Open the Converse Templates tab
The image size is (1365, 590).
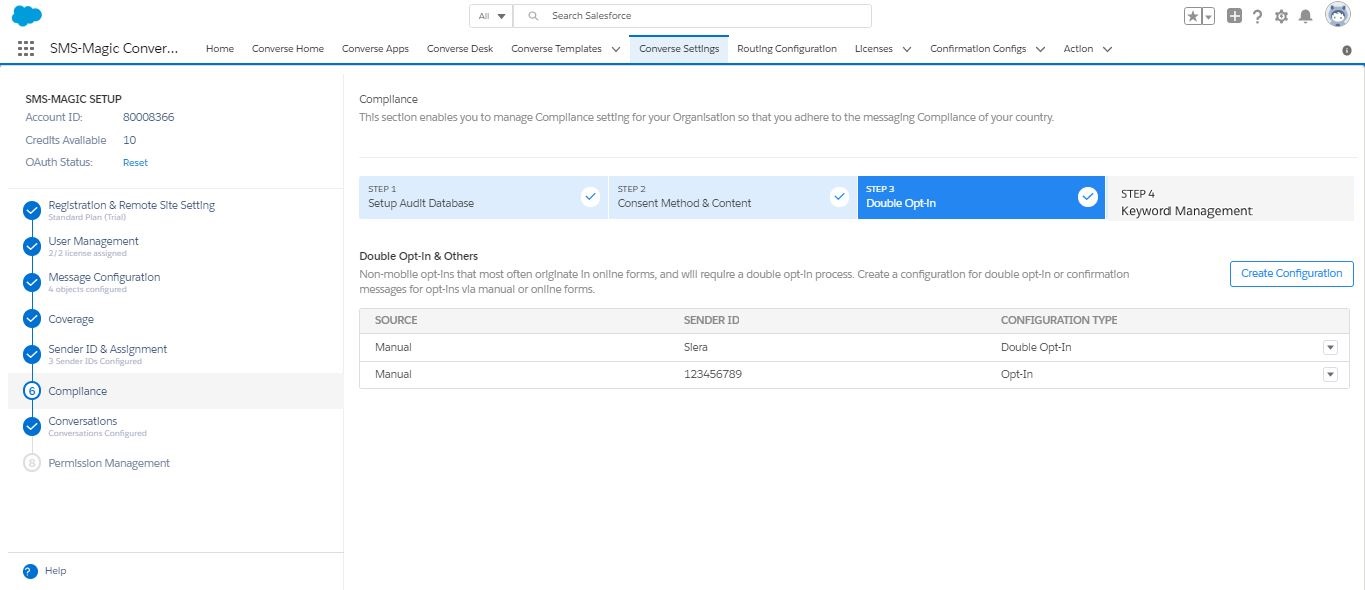point(556,48)
